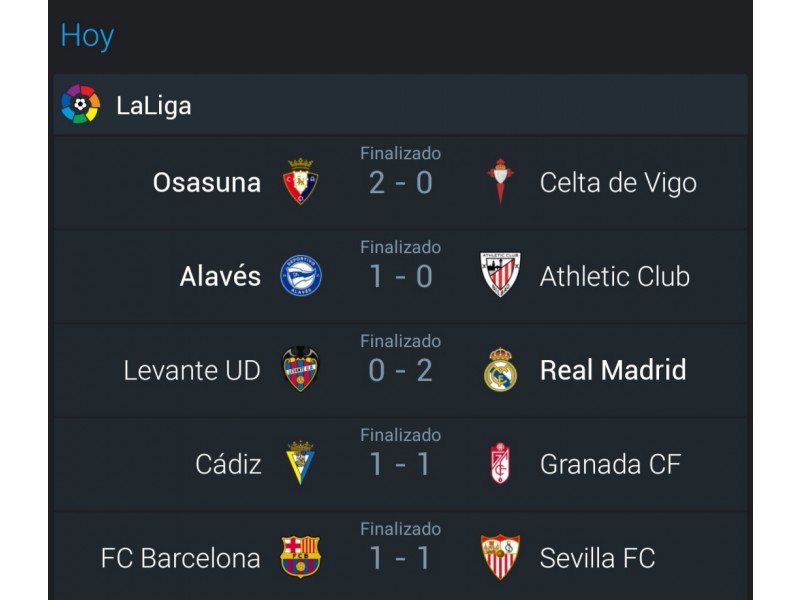Open the Alavés 1 - 0 match score
Image resolution: width=800 pixels, height=600 pixels.
coord(401,277)
